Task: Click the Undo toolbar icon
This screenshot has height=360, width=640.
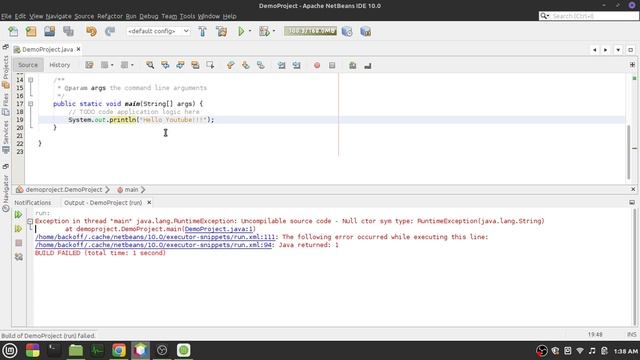Action: tap(91, 31)
